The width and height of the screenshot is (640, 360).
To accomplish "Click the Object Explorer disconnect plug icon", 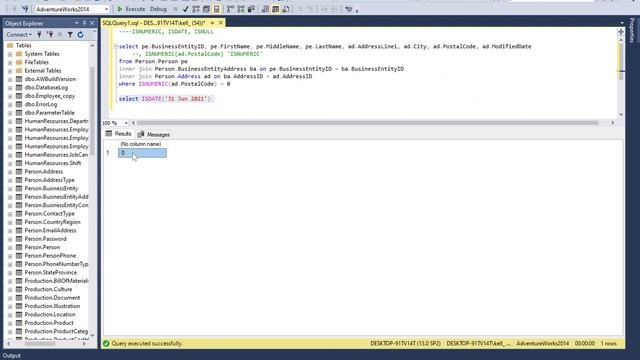I will (50, 35).
